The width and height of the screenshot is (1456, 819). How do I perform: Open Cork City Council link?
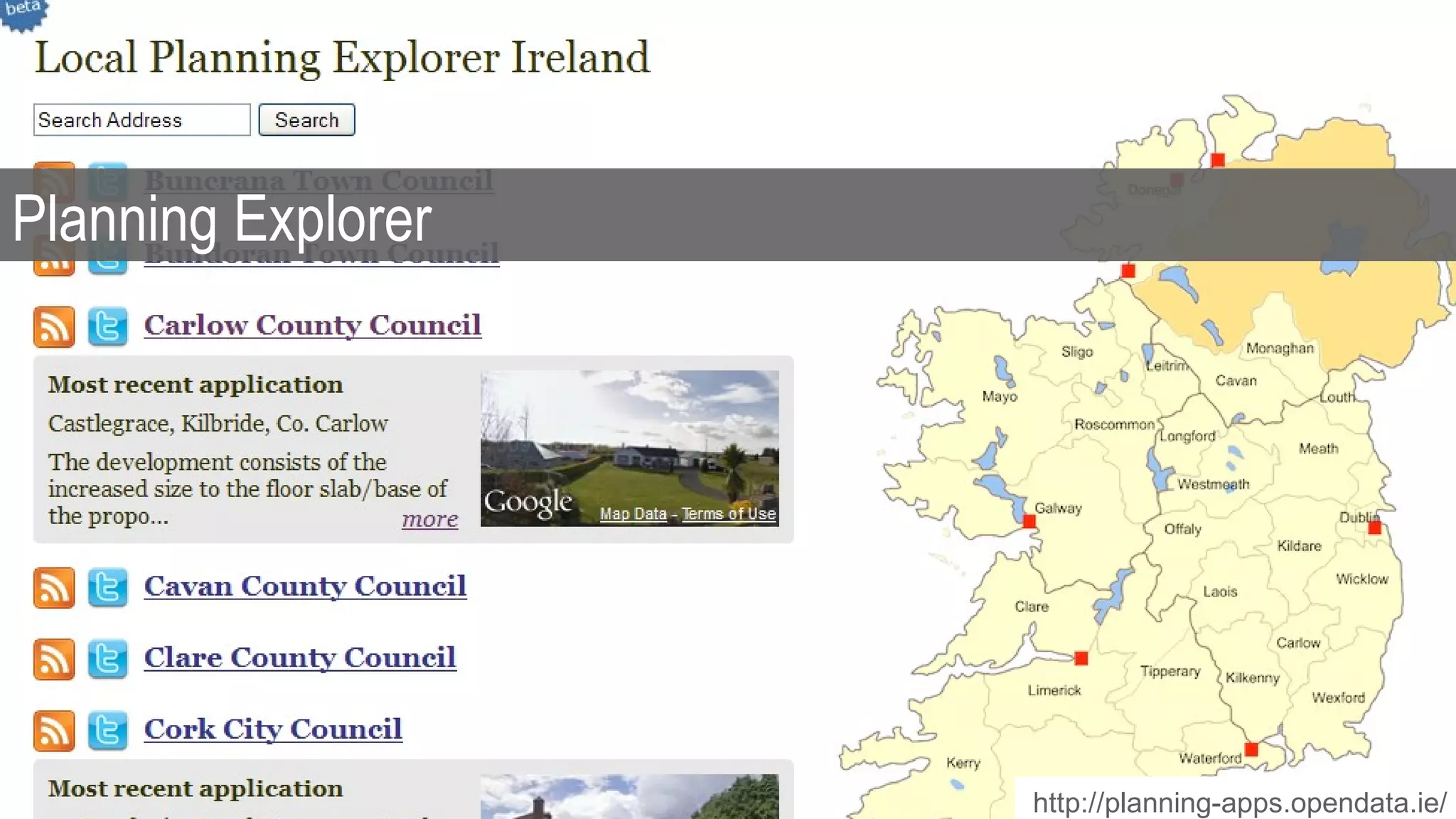(x=273, y=729)
